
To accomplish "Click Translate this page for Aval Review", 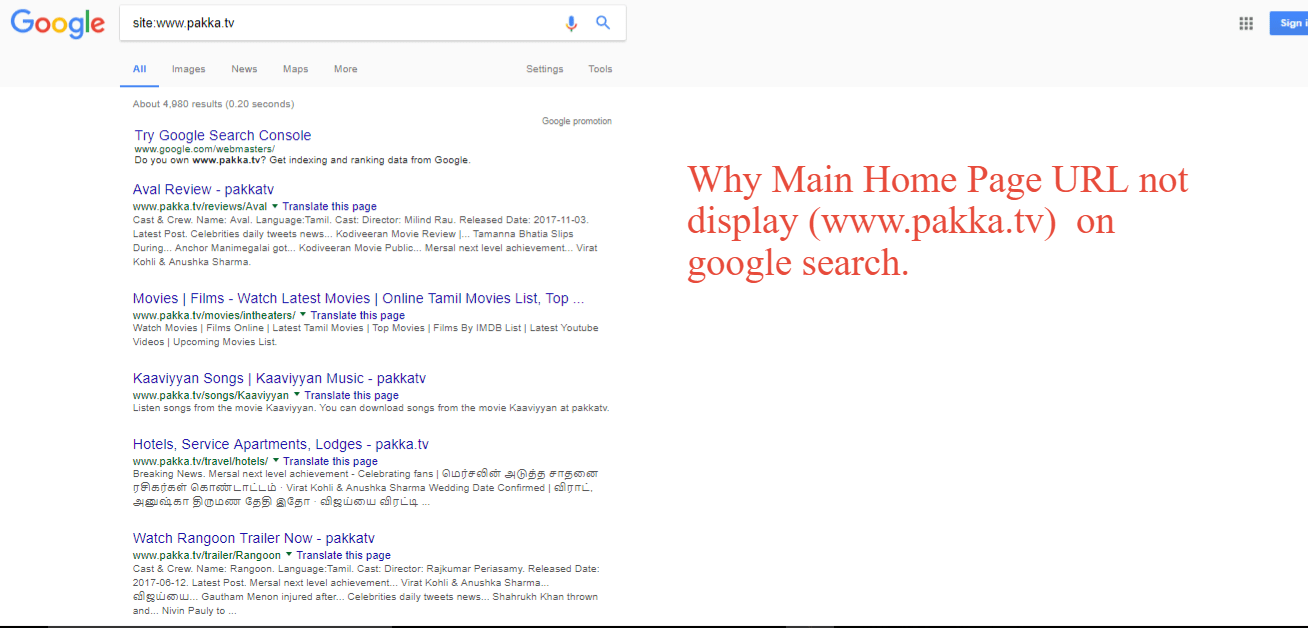I will point(330,207).
